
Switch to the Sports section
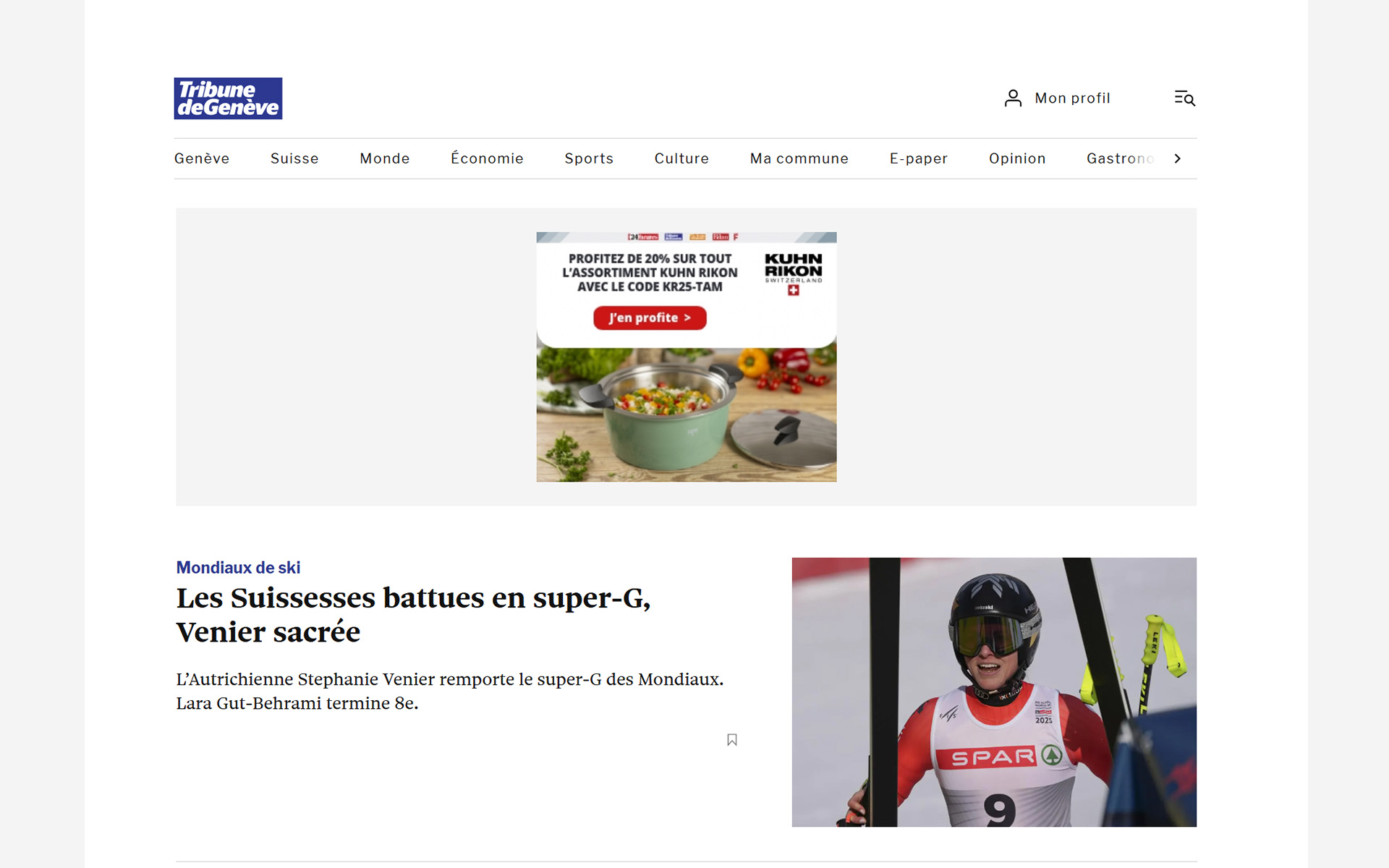(589, 158)
